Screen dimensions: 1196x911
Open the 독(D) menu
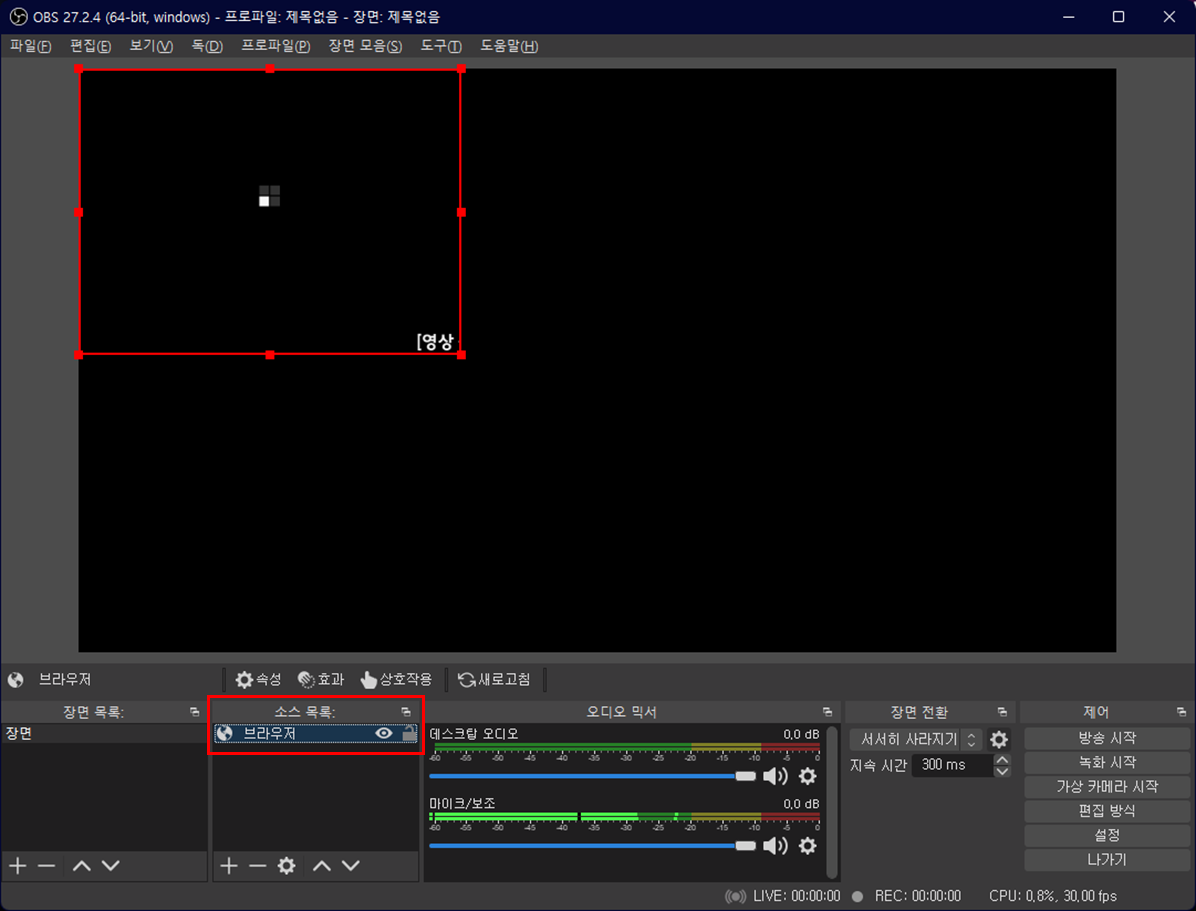click(x=207, y=46)
